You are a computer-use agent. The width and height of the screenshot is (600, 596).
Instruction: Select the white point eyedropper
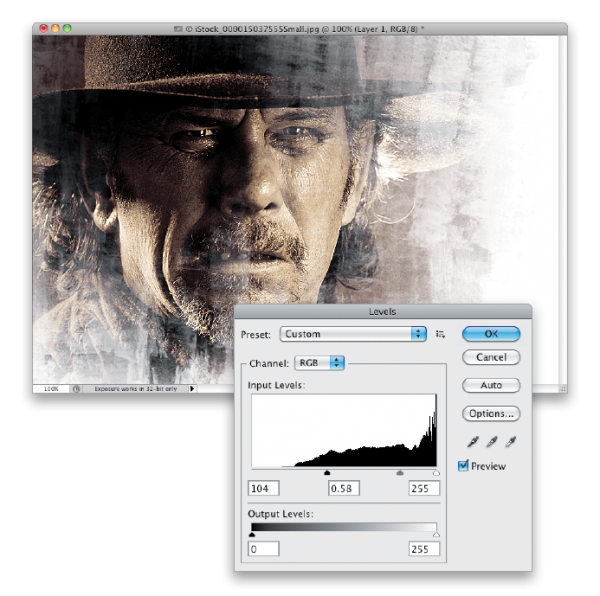(x=509, y=442)
